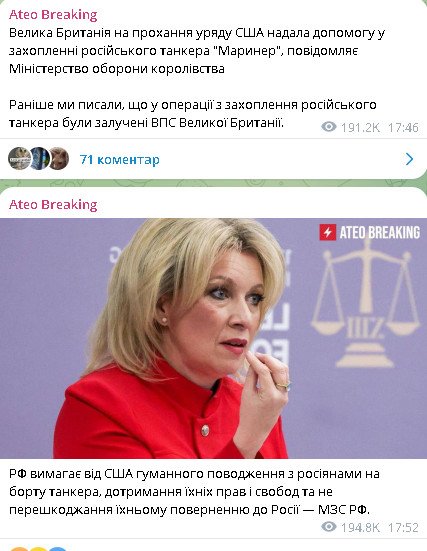Click the paragraph starting with Велика Британія

click(197, 51)
